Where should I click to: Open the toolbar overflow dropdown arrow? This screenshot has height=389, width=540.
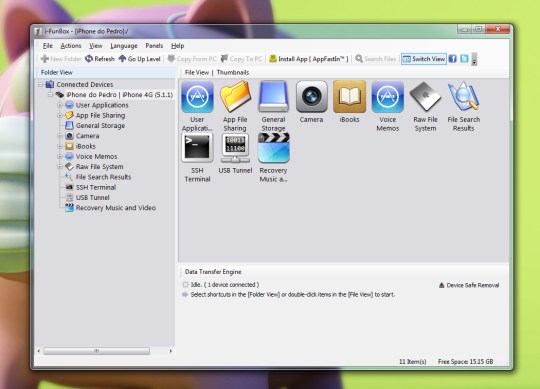coord(474,59)
